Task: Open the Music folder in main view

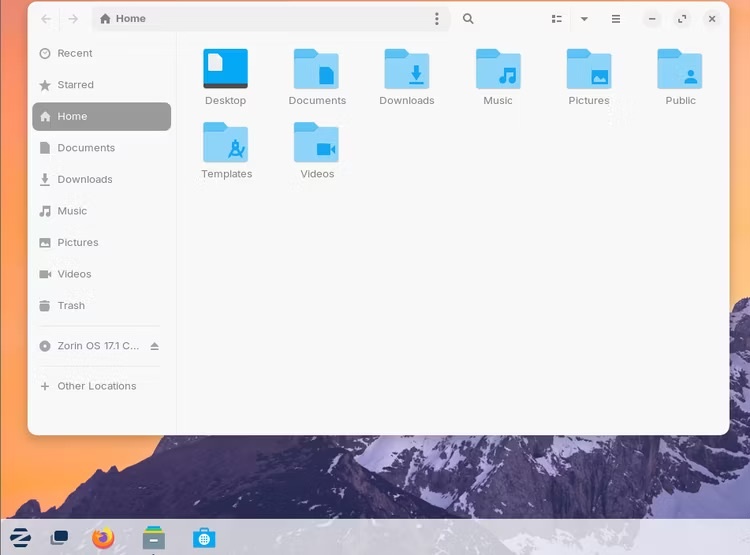Action: click(x=498, y=69)
